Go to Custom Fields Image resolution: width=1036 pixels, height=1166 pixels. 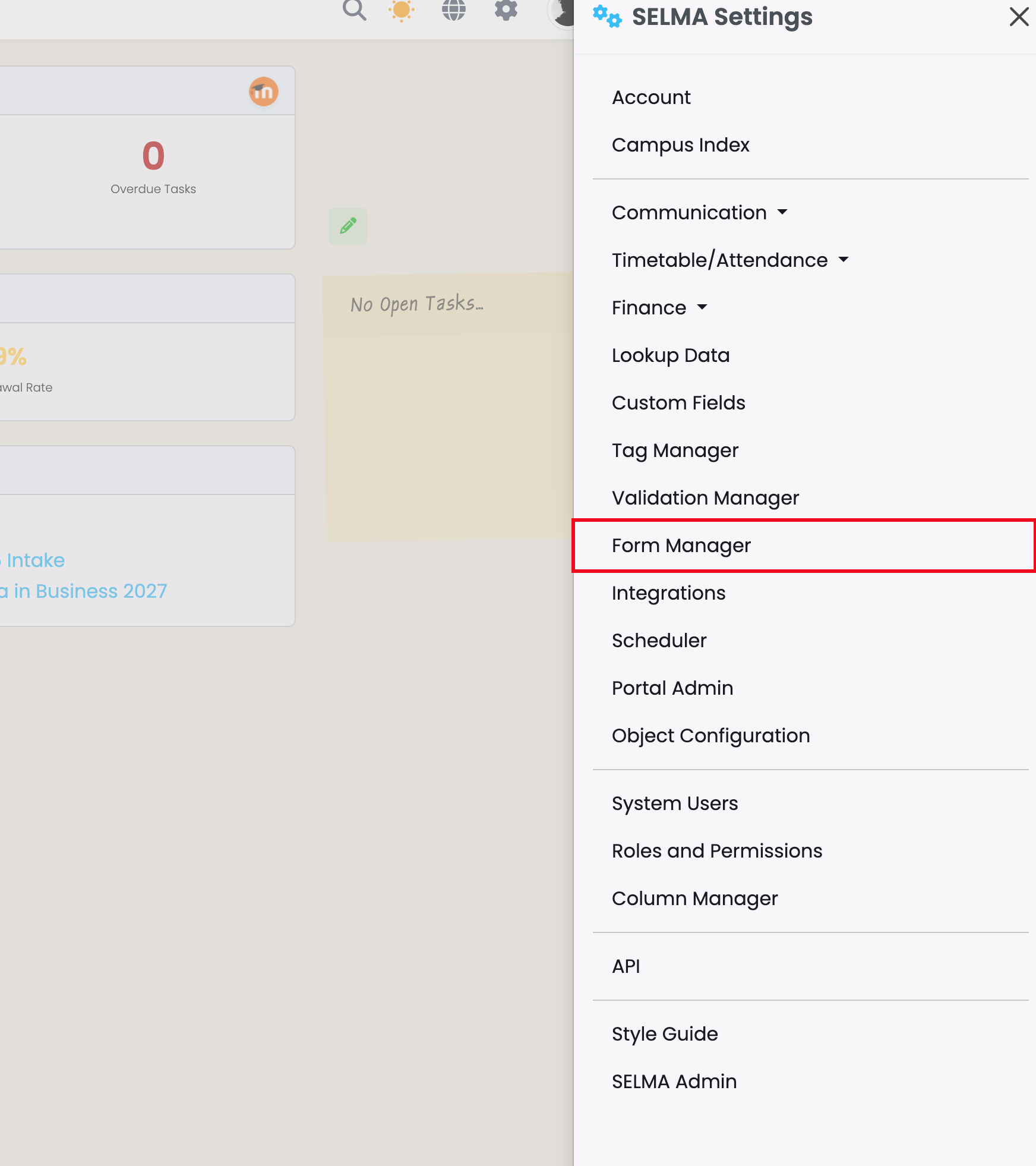(x=678, y=403)
